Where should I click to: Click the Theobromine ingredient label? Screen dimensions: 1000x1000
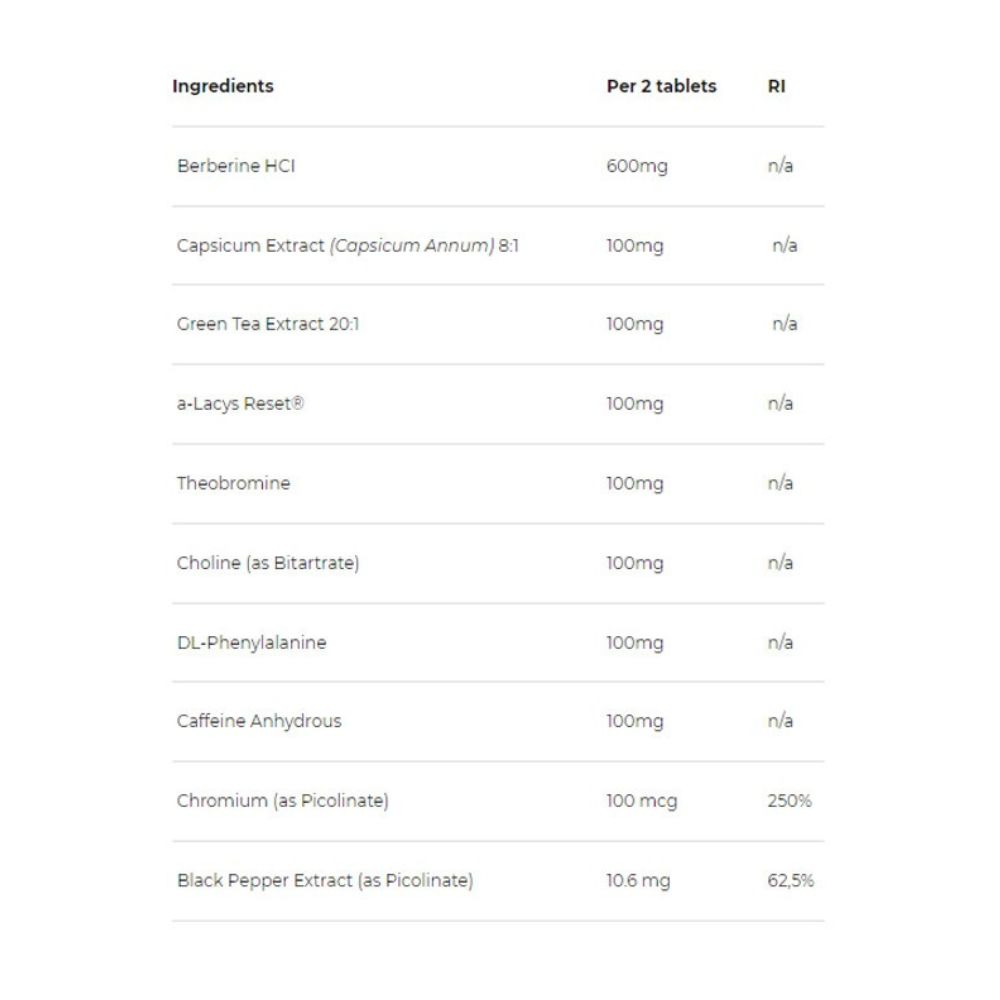click(x=233, y=483)
